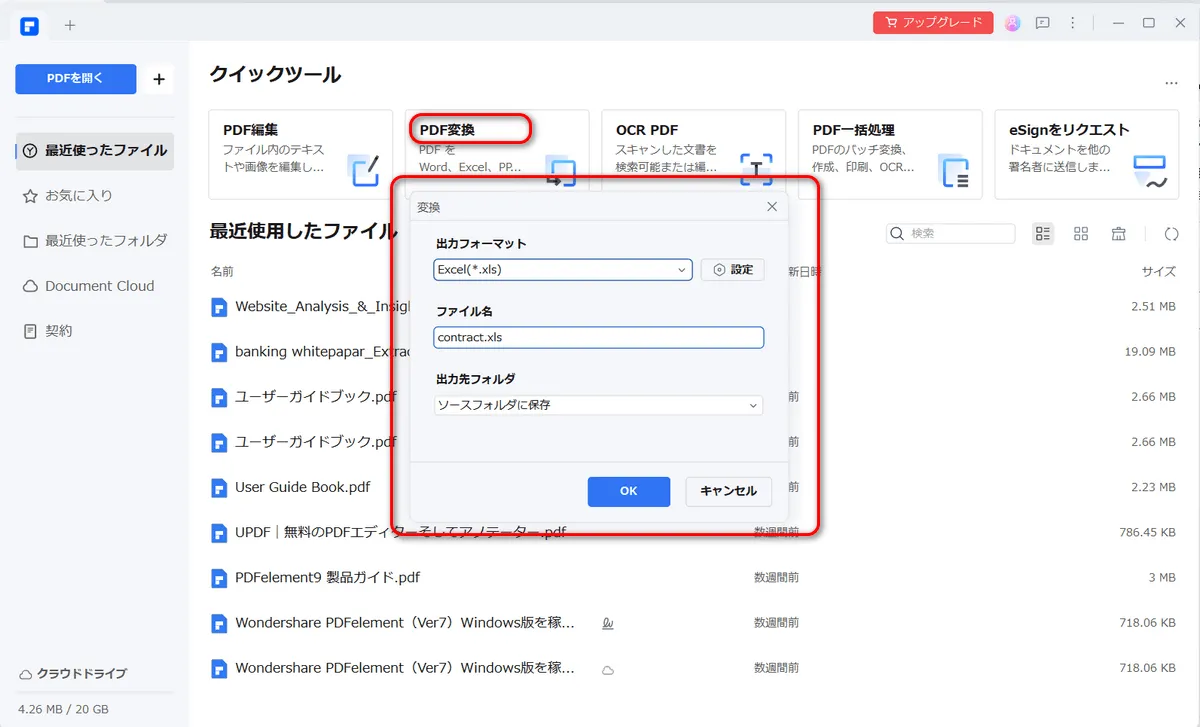
Task: Click the 4.26 MB / 20 GB storage text
Action: (x=63, y=709)
